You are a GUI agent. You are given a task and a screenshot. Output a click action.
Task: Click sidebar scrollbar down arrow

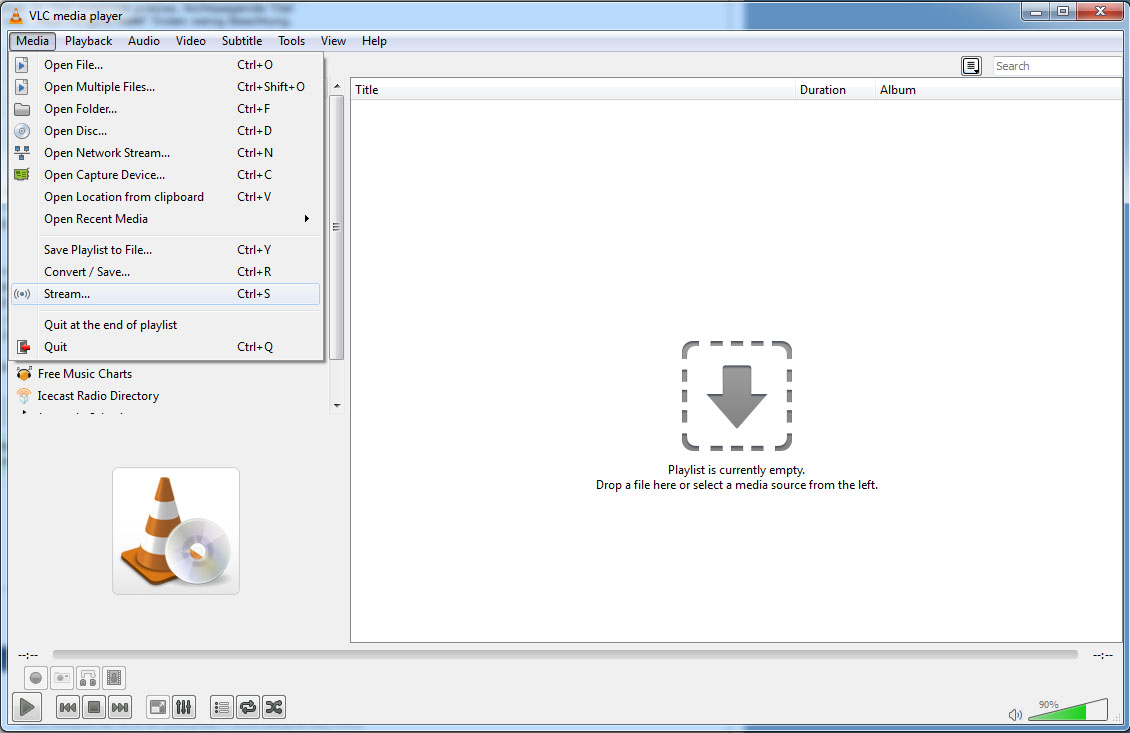click(x=337, y=406)
